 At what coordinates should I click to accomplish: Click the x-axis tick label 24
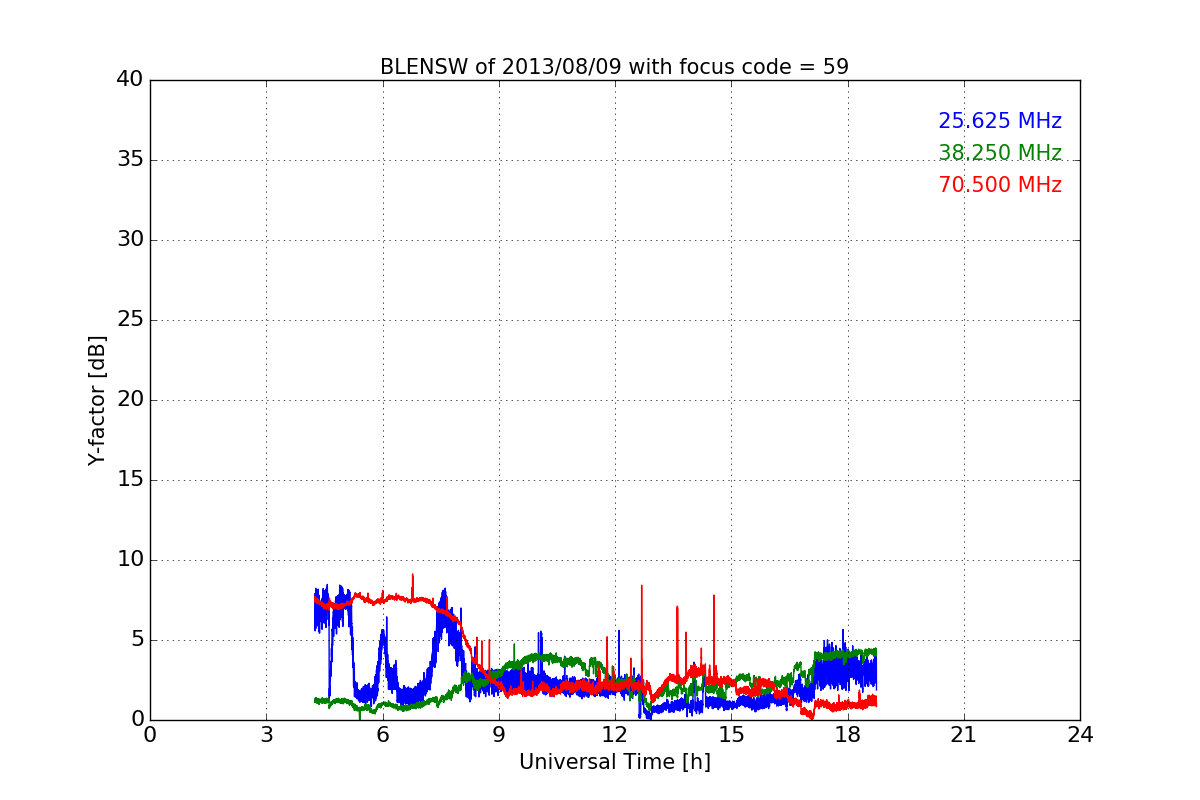[1080, 735]
